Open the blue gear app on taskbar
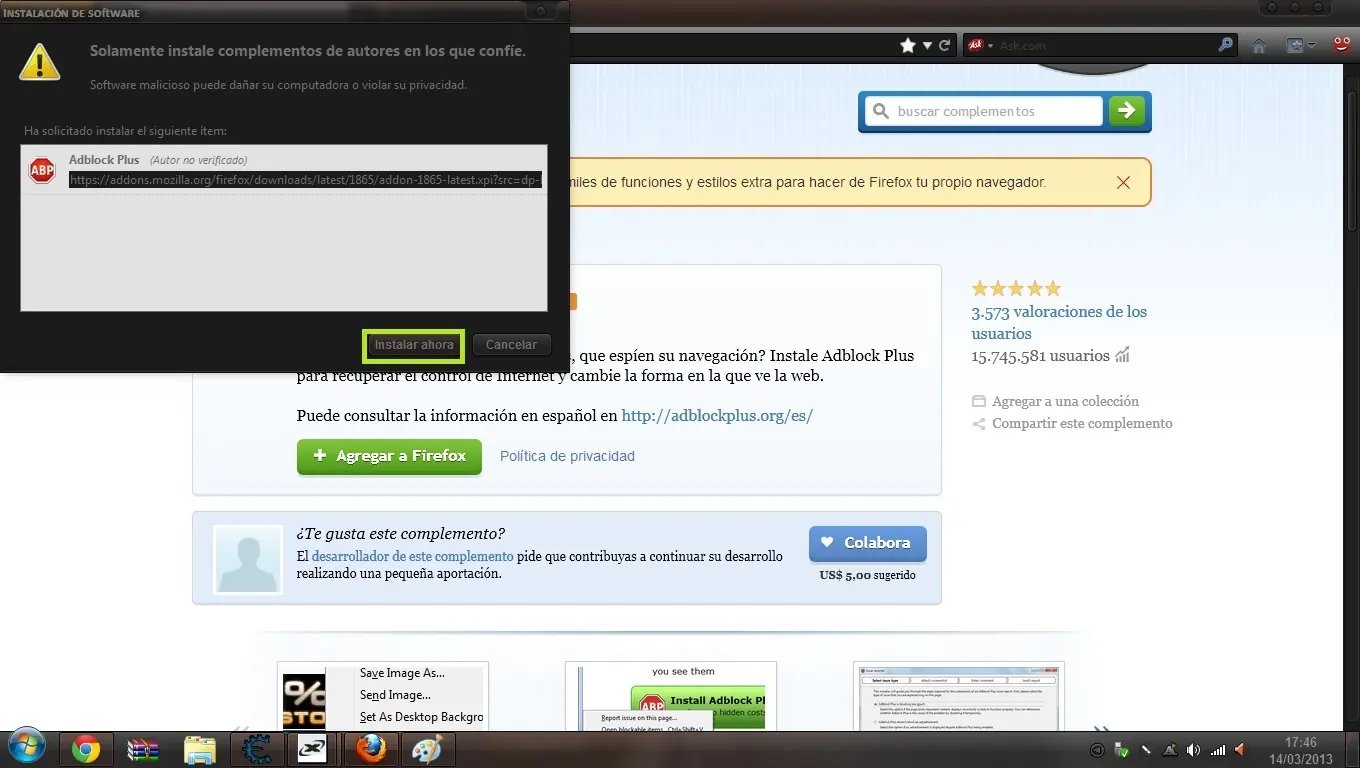Image resolution: width=1360 pixels, height=768 pixels. 257,749
